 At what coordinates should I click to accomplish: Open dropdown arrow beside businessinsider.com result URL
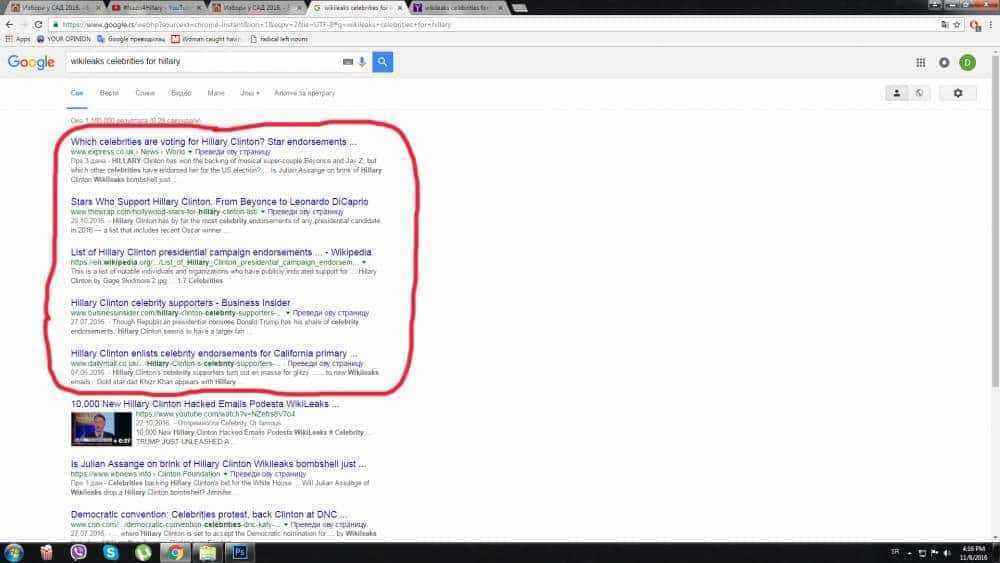pyautogui.click(x=288, y=313)
